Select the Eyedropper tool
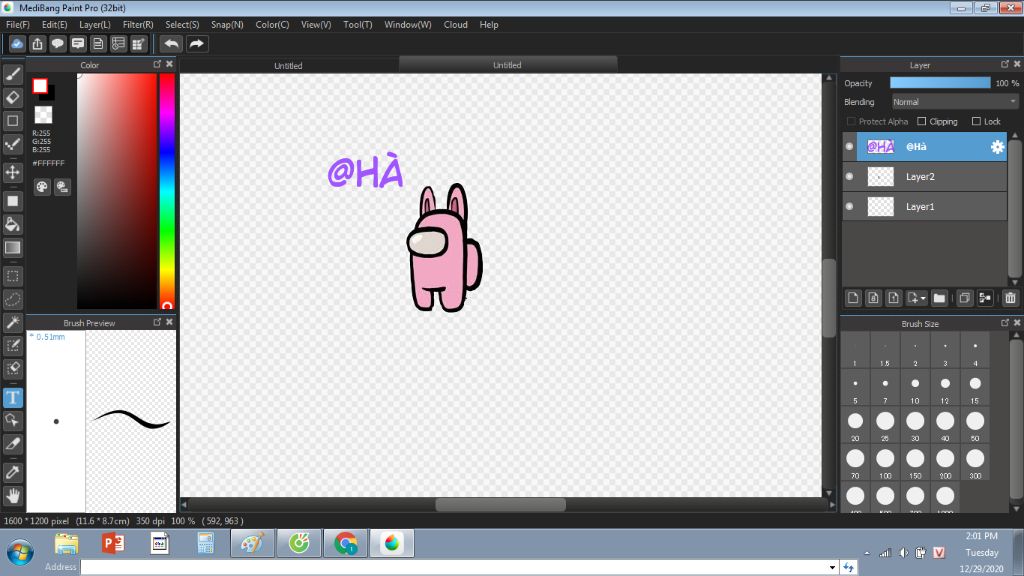 pyautogui.click(x=12, y=472)
